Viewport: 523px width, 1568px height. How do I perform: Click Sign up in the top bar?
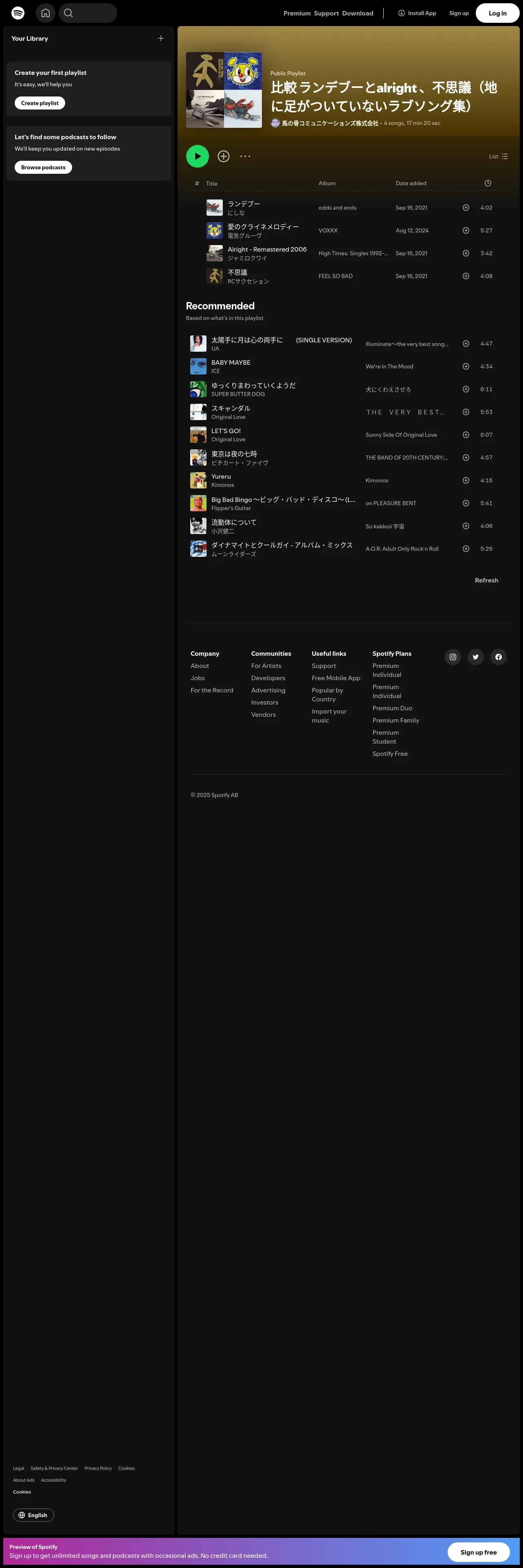pyautogui.click(x=459, y=13)
